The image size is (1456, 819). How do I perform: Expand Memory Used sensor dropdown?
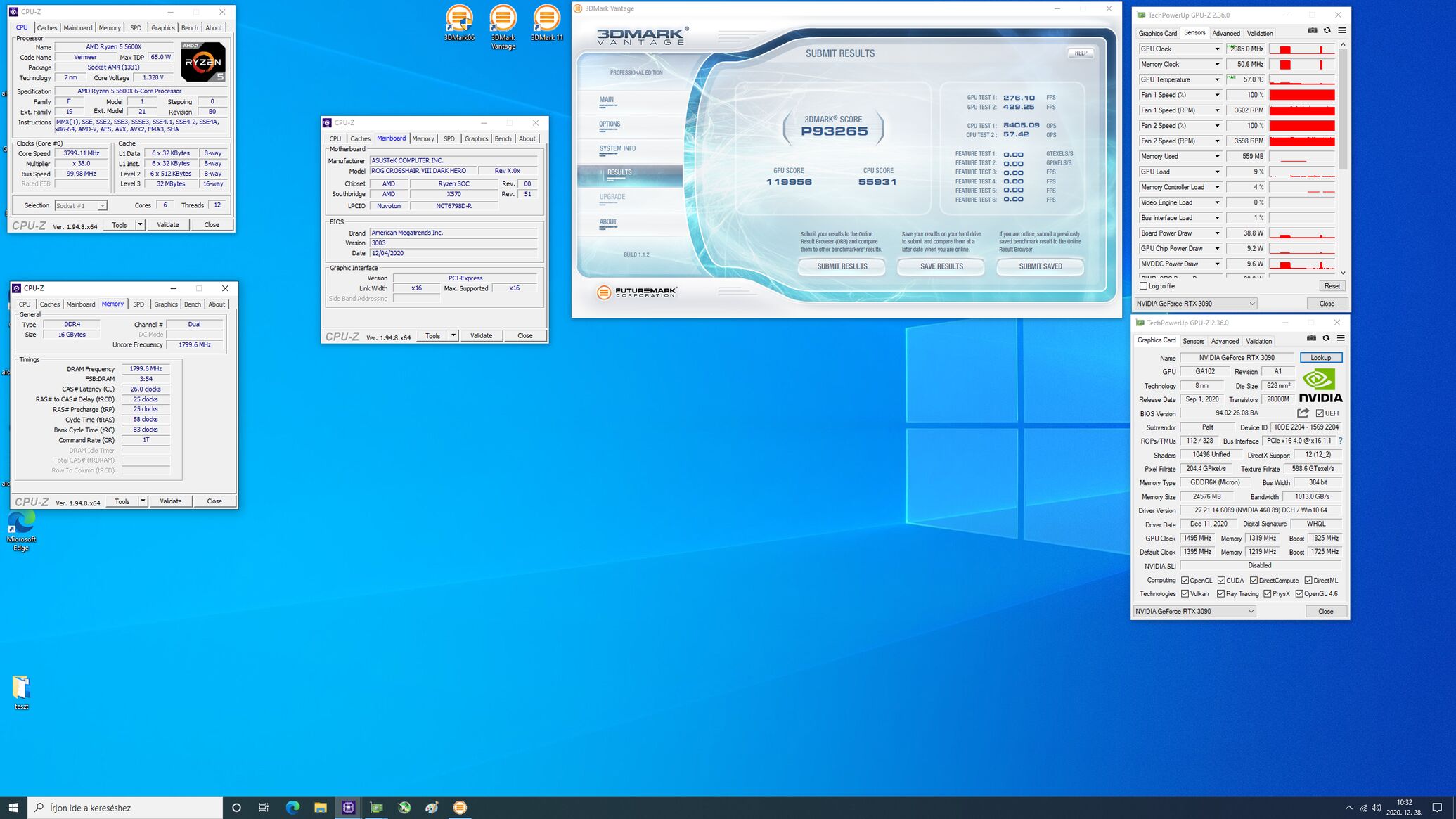[x=1217, y=157]
